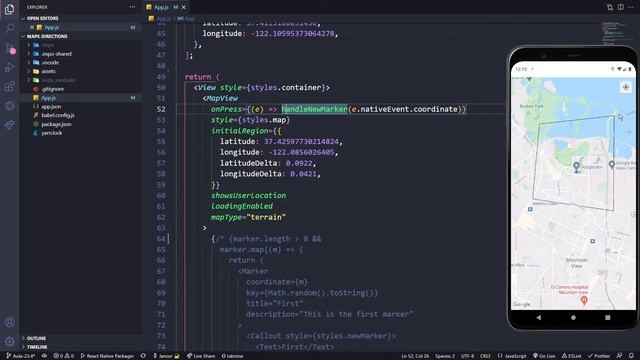Click the Aula-23.4 git branch indicator

tap(20, 356)
